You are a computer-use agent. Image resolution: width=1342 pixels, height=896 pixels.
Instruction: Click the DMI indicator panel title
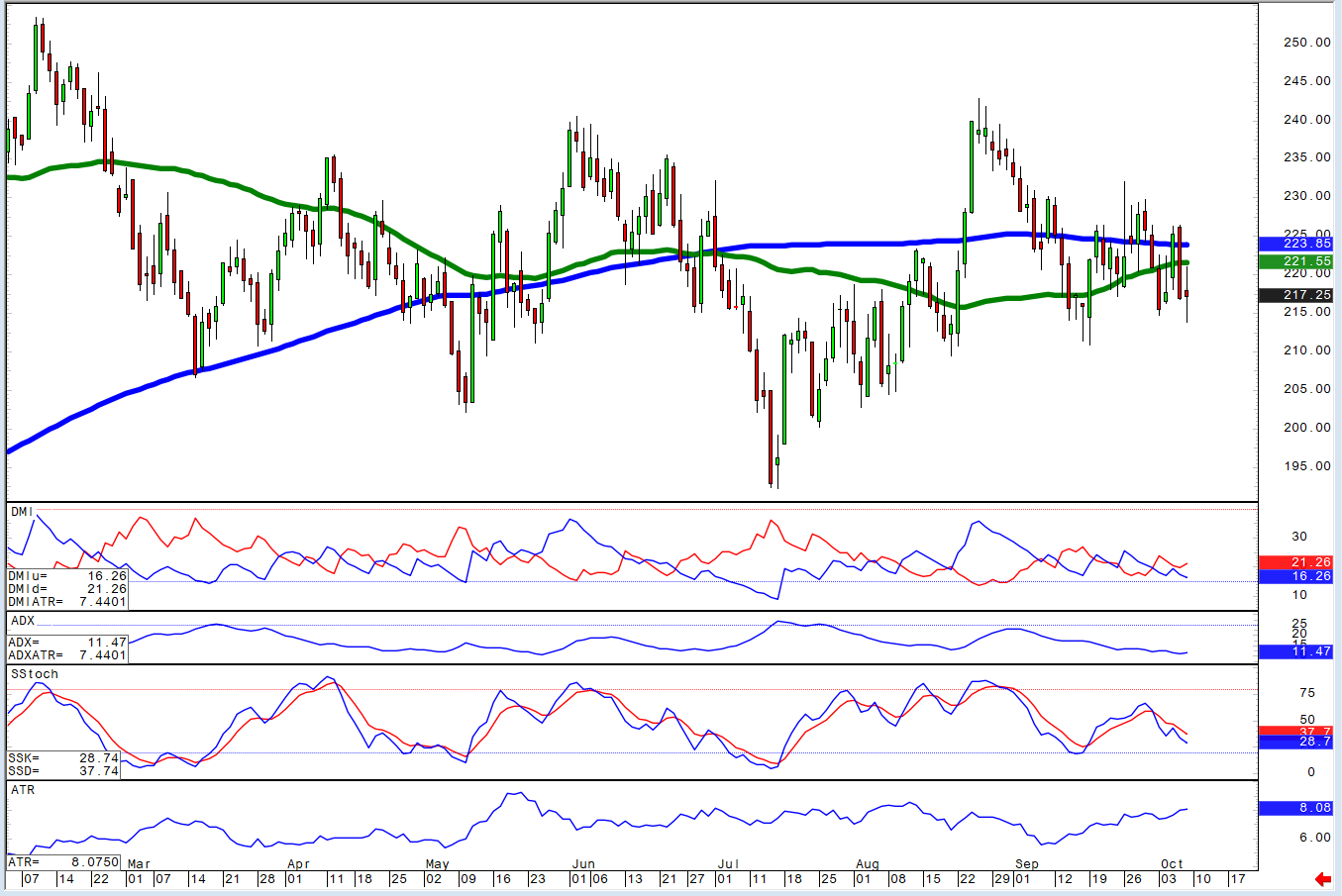tap(22, 512)
